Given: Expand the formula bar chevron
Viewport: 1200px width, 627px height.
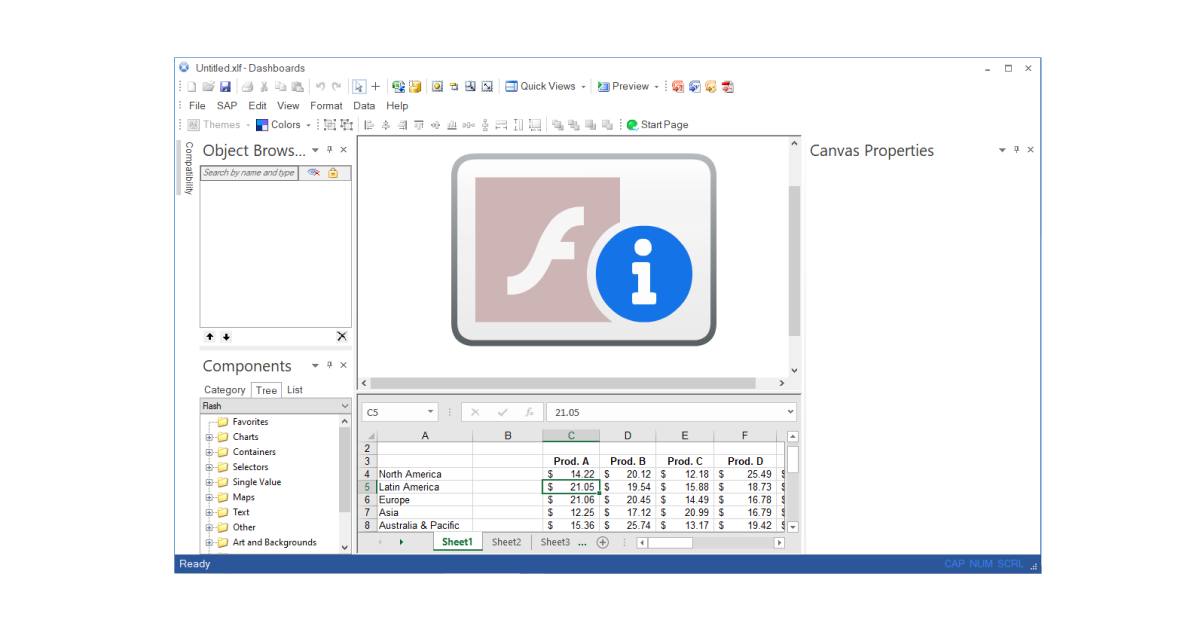Looking at the screenshot, I should pyautogui.click(x=790, y=412).
